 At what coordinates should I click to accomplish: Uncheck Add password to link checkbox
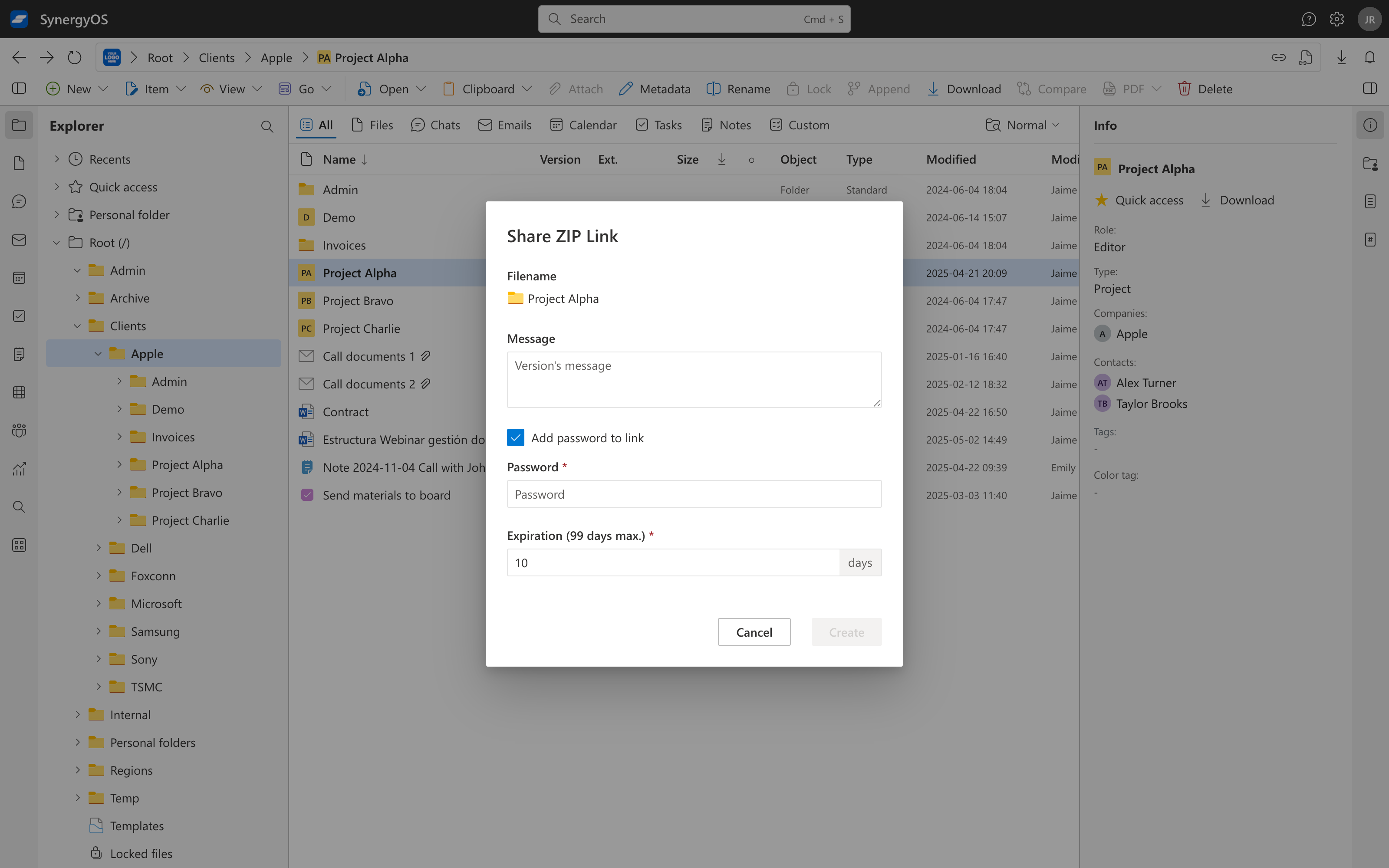515,438
